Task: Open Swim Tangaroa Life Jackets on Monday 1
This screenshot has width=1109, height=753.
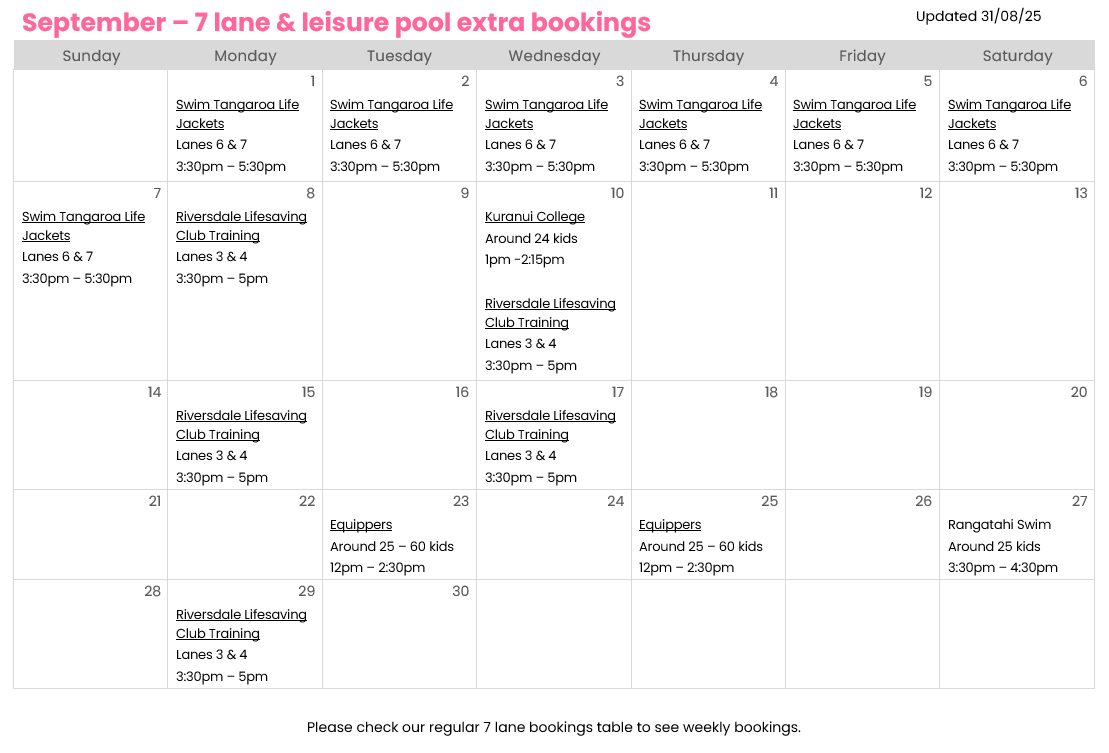Action: (x=237, y=114)
